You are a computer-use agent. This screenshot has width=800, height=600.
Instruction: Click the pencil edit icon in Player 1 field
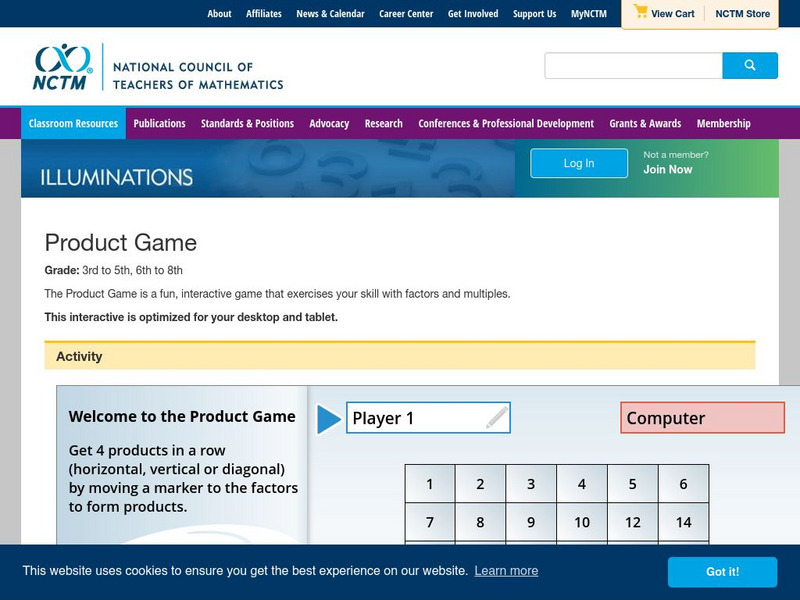click(496, 417)
